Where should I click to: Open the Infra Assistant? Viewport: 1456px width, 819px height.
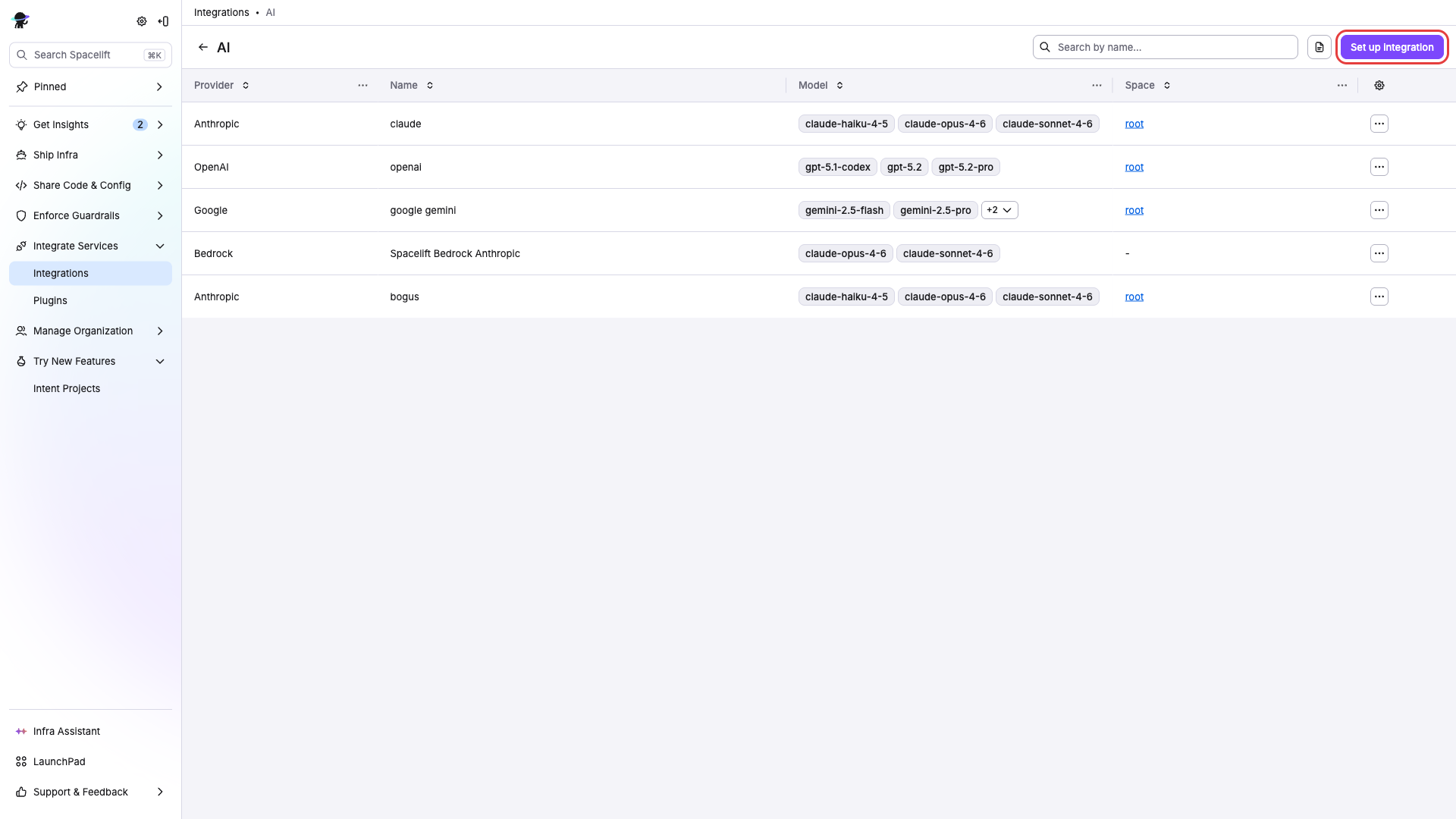coord(66,731)
